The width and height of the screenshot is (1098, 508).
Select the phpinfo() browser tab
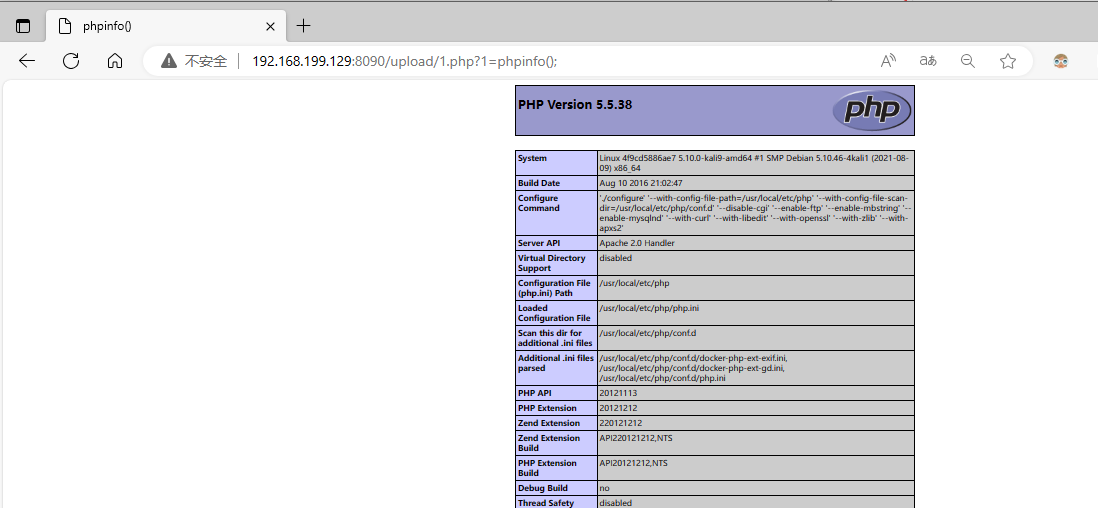coord(166,27)
